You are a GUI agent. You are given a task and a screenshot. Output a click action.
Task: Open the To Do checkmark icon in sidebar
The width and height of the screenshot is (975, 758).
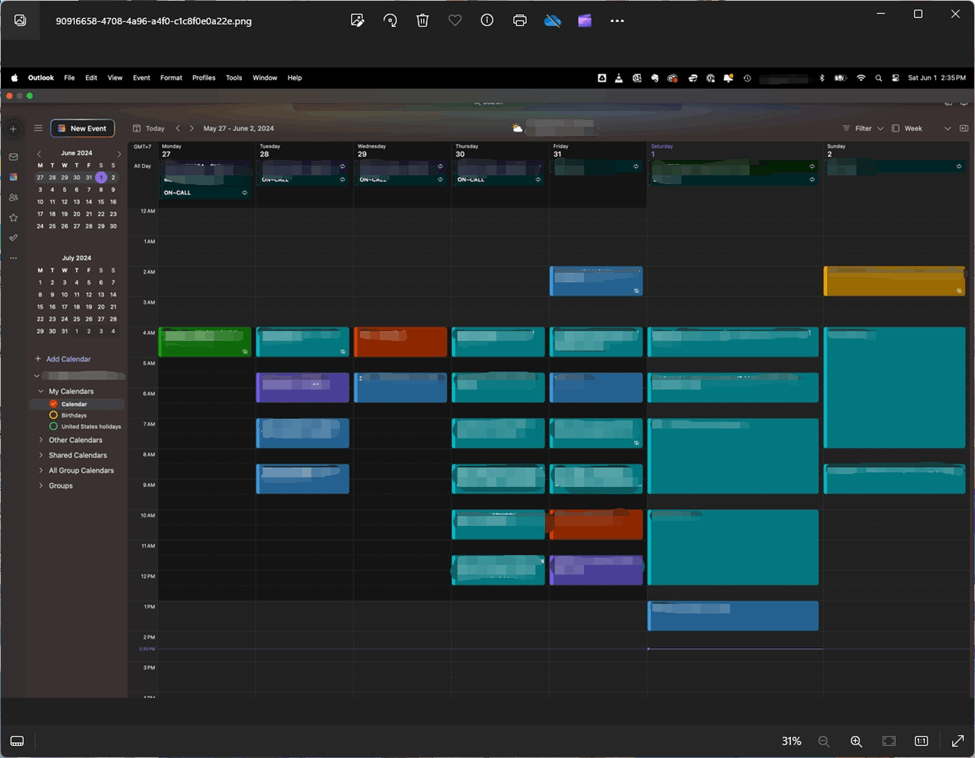click(x=13, y=238)
